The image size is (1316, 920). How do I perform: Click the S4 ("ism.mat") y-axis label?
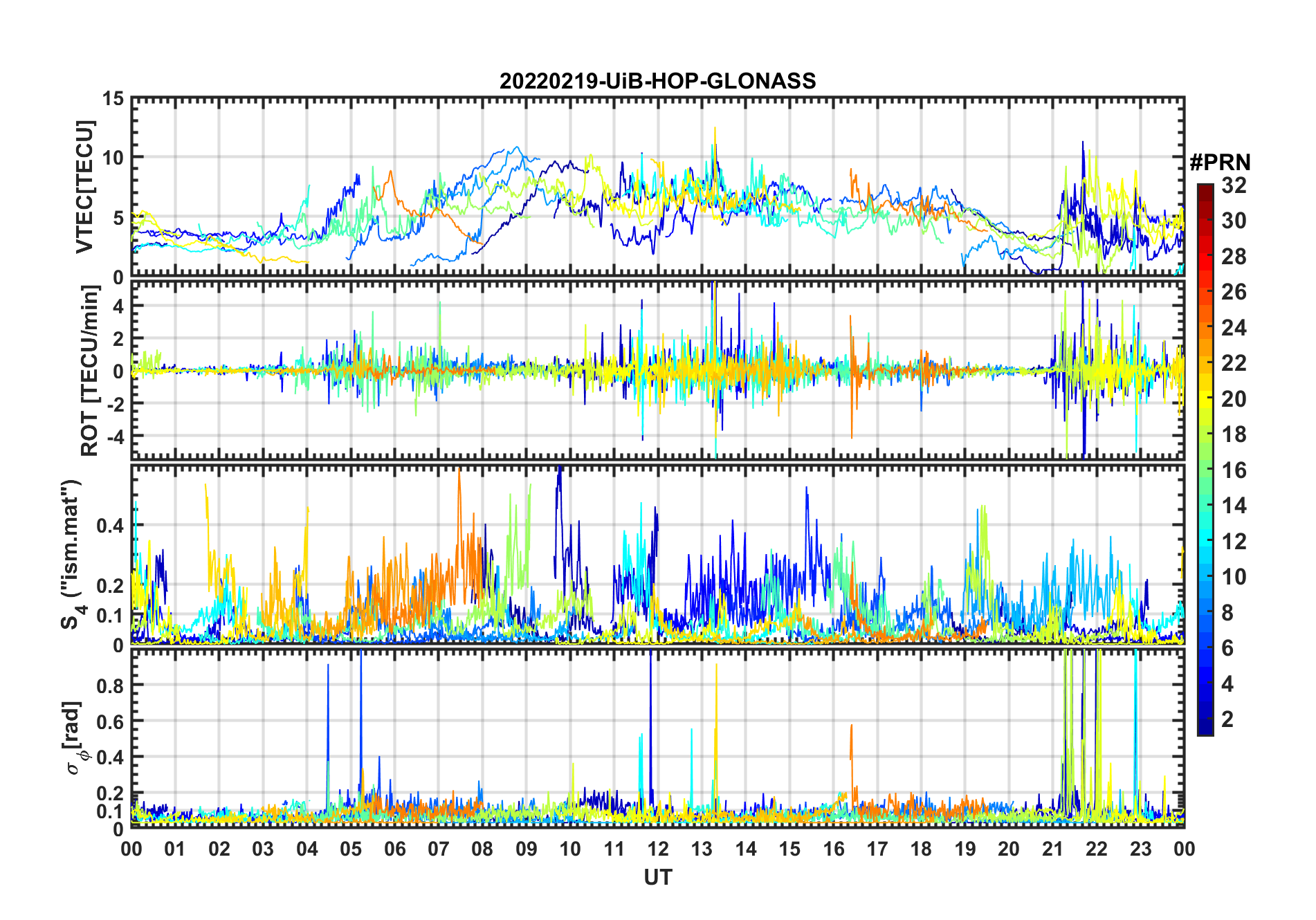(x=71, y=554)
